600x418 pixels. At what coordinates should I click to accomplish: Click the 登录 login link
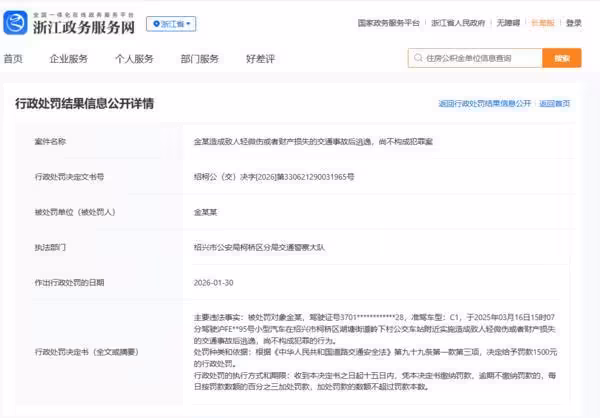click(x=574, y=23)
